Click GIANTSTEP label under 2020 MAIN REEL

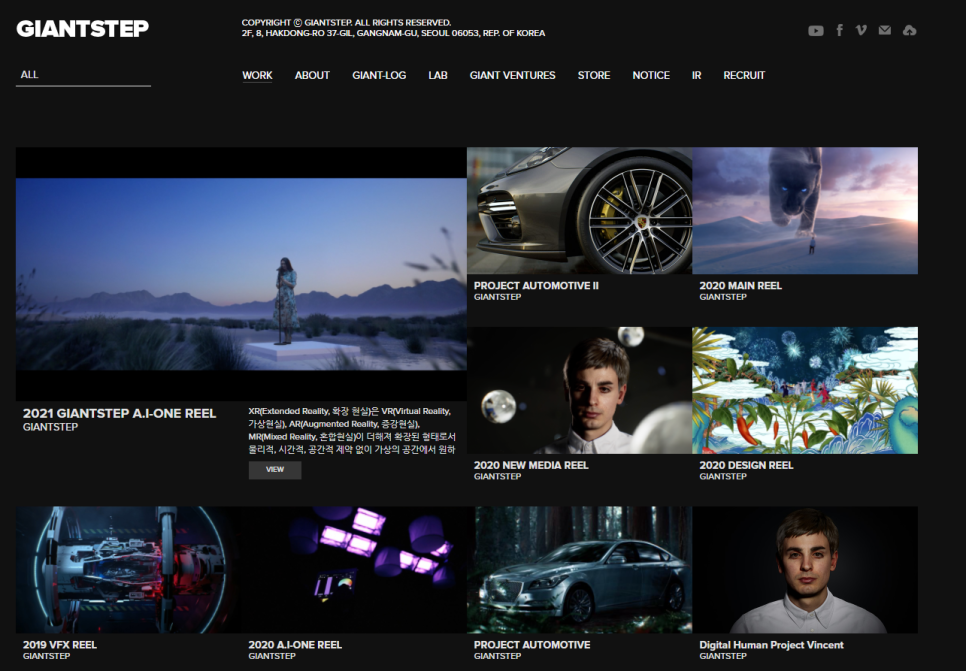pos(723,297)
